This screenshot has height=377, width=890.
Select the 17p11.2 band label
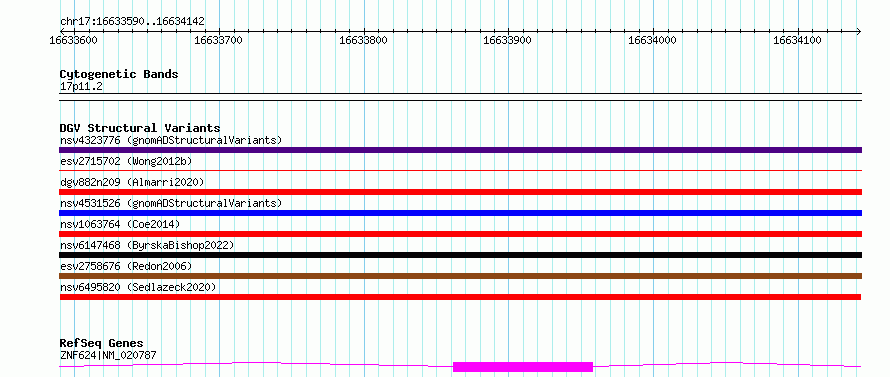click(81, 87)
